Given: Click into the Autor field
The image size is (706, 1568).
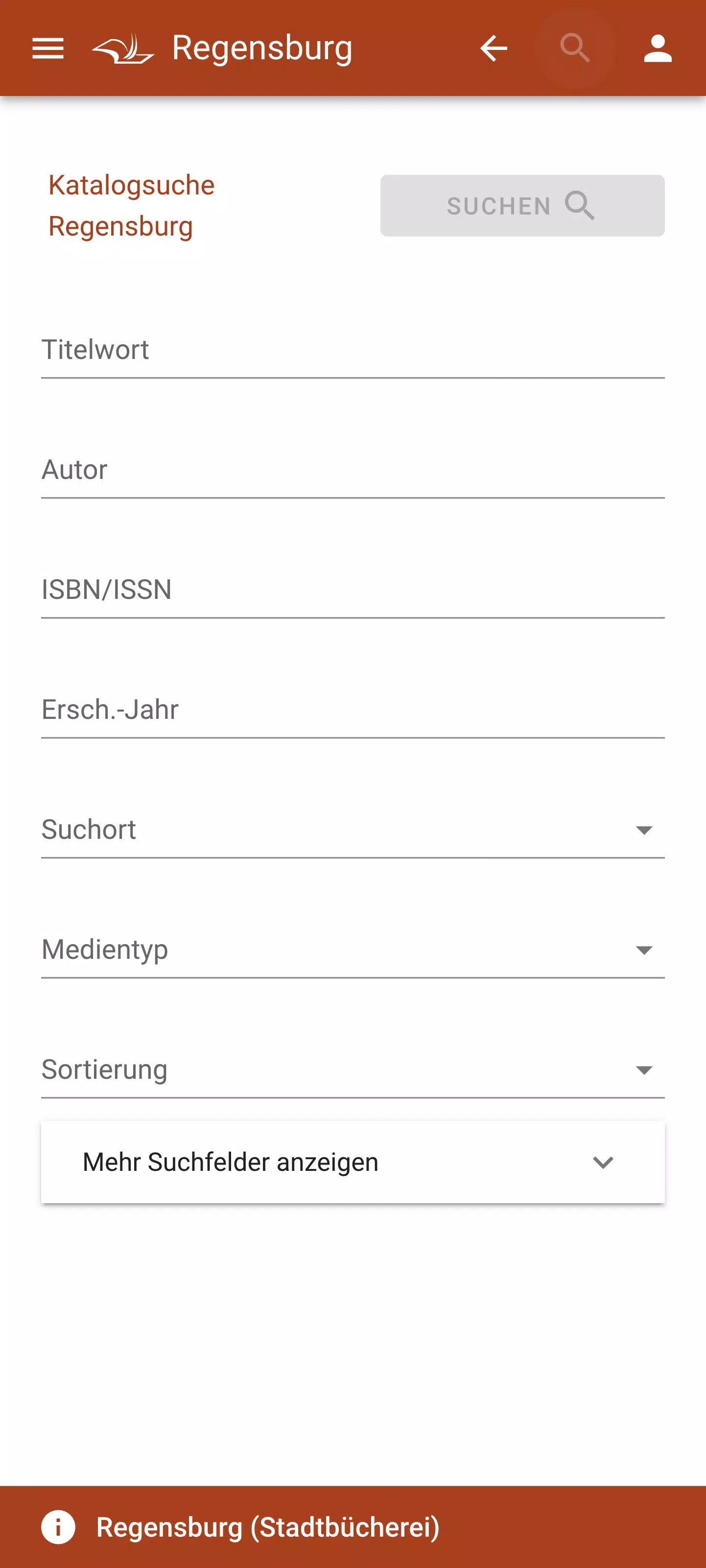Looking at the screenshot, I should tap(353, 471).
